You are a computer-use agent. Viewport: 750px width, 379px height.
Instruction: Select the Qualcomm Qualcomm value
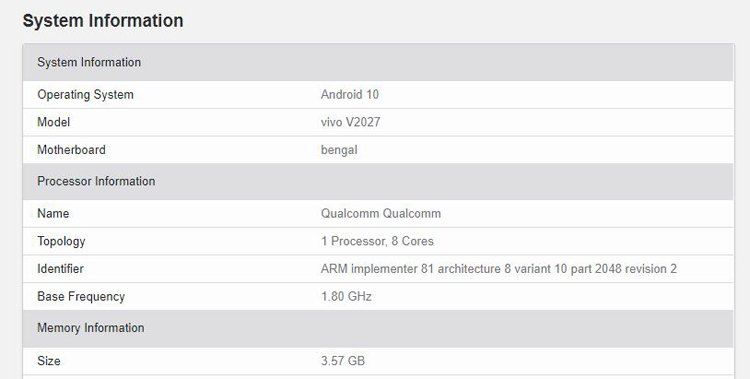coord(381,213)
